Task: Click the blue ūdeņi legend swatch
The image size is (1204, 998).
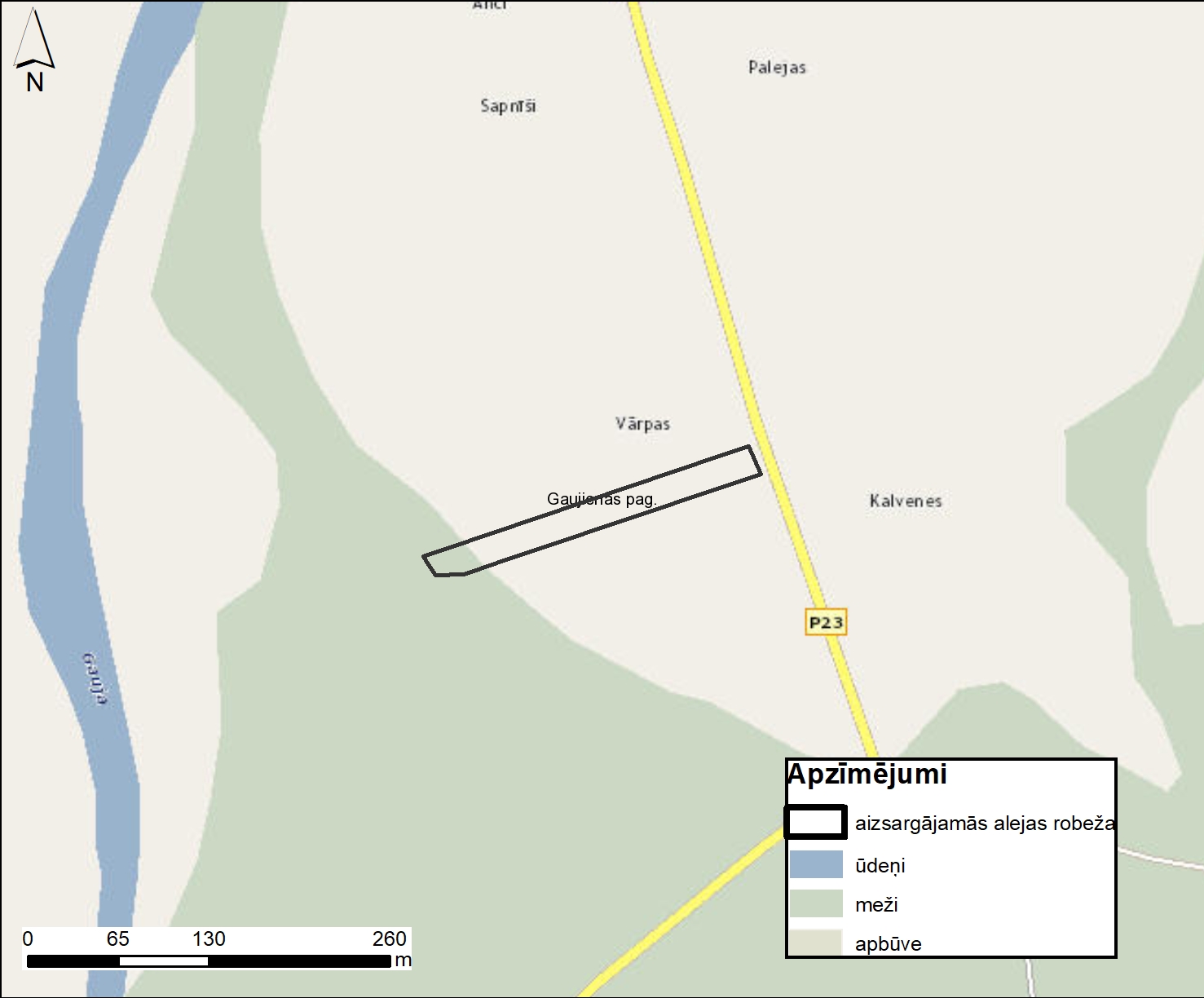Action: click(815, 864)
